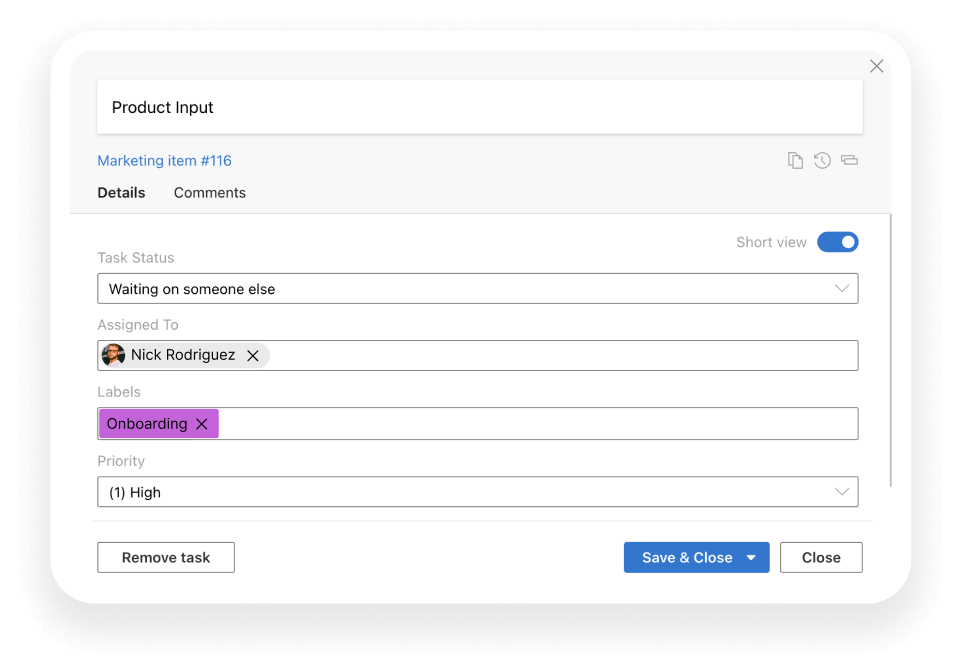This screenshot has width=960, height=672.
Task: Click the empty area of Labels field
Action: [538, 424]
